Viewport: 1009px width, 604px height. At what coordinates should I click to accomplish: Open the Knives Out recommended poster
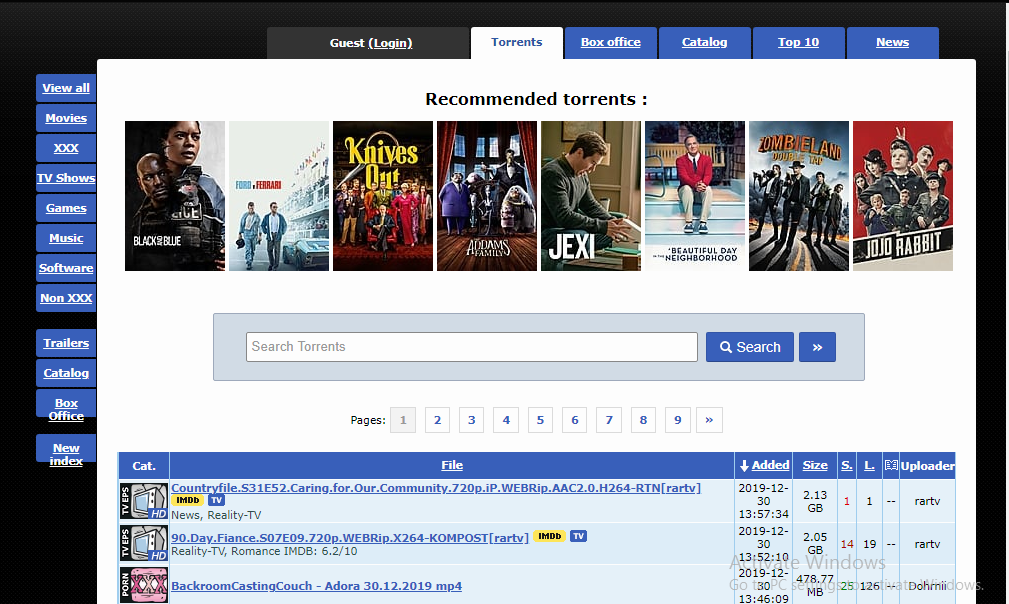383,196
